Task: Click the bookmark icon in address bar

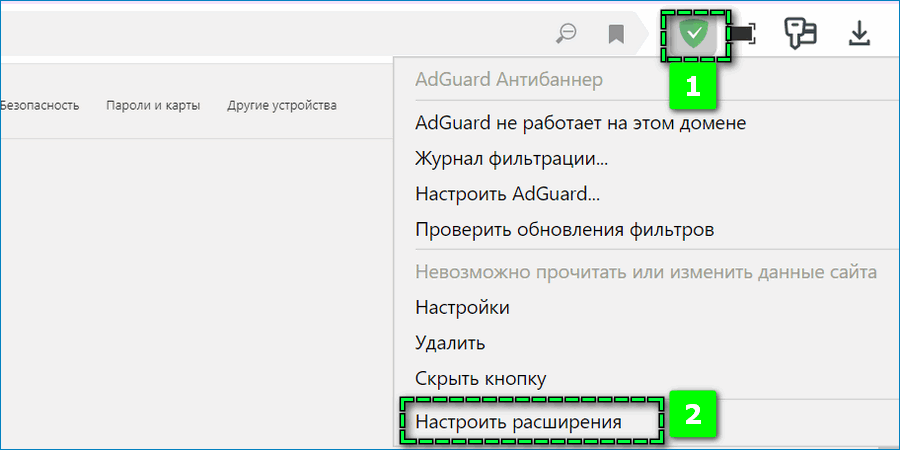Action: tap(616, 34)
